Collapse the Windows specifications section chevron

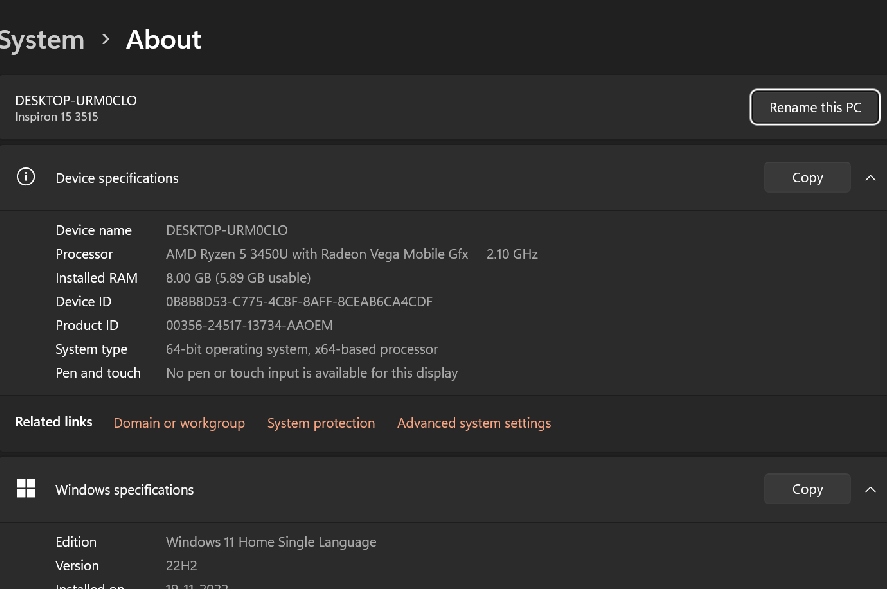(x=870, y=489)
